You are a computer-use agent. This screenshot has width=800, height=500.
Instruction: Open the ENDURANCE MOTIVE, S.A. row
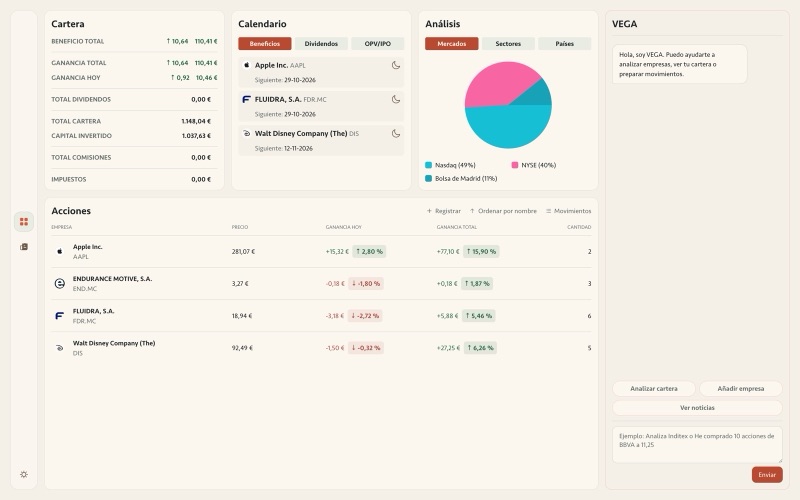[321, 284]
